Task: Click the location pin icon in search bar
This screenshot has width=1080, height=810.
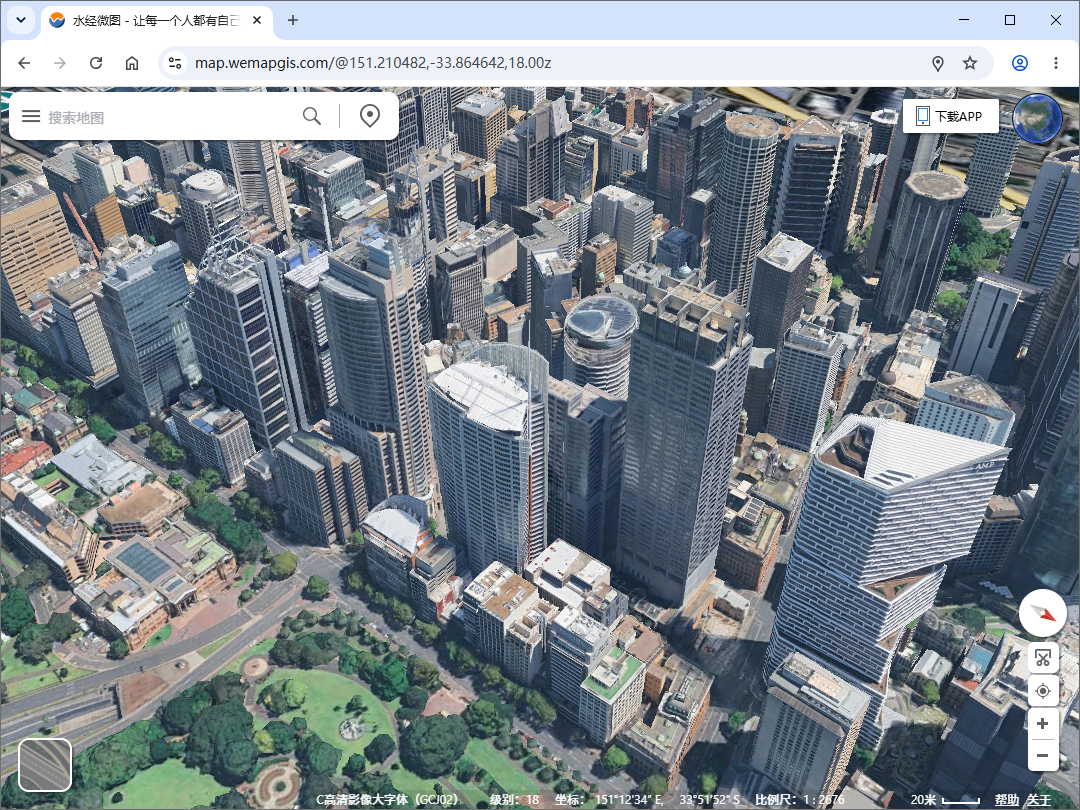Action: (x=370, y=116)
